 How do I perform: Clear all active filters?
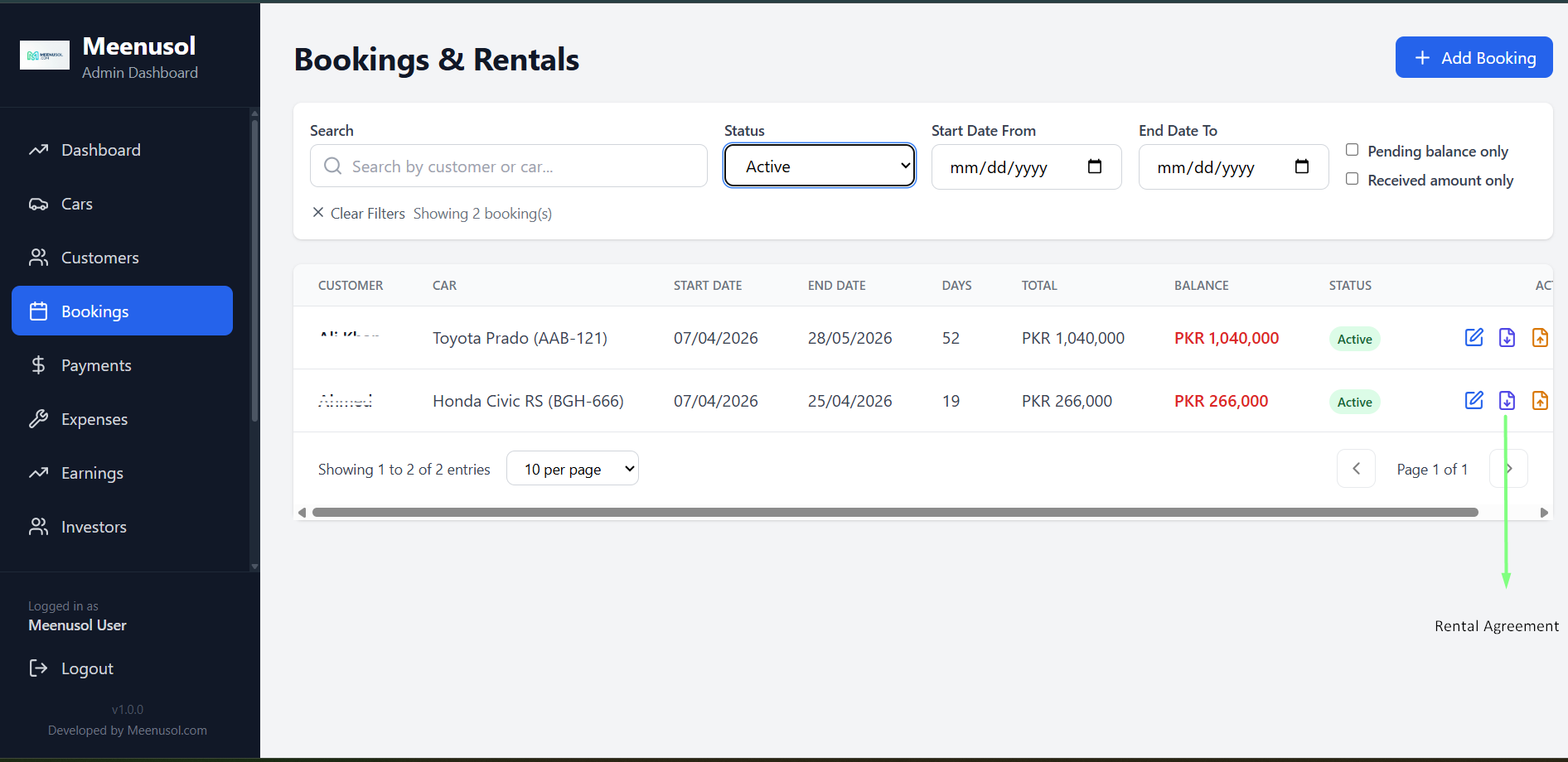(357, 213)
